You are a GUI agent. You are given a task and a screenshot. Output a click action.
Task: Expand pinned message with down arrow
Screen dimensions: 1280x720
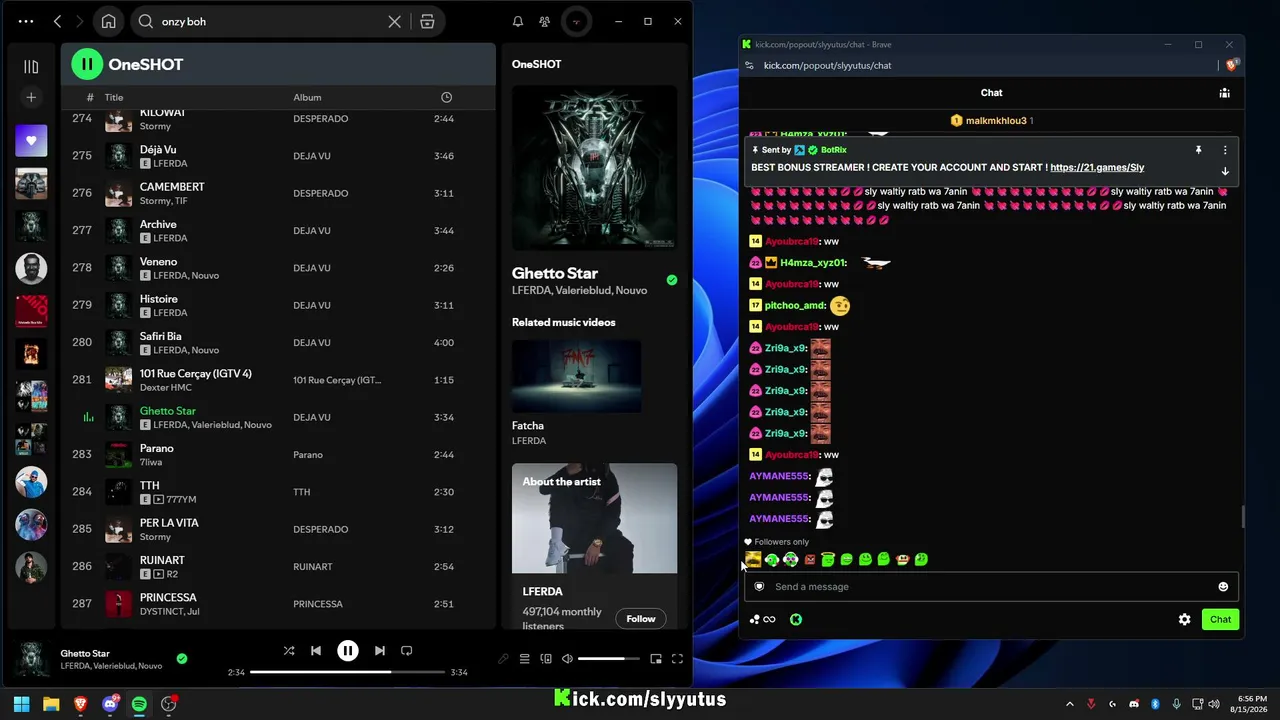pos(1225,171)
